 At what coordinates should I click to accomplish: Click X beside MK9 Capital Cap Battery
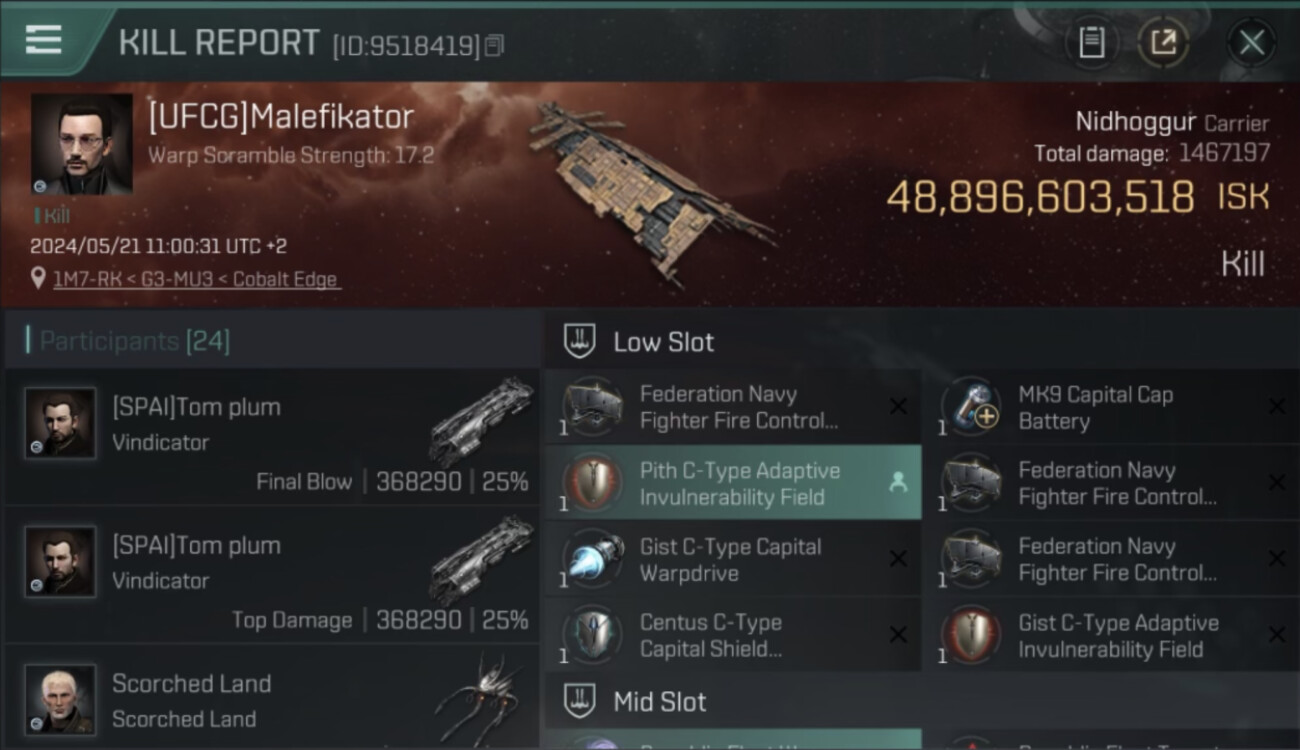(x=1276, y=406)
